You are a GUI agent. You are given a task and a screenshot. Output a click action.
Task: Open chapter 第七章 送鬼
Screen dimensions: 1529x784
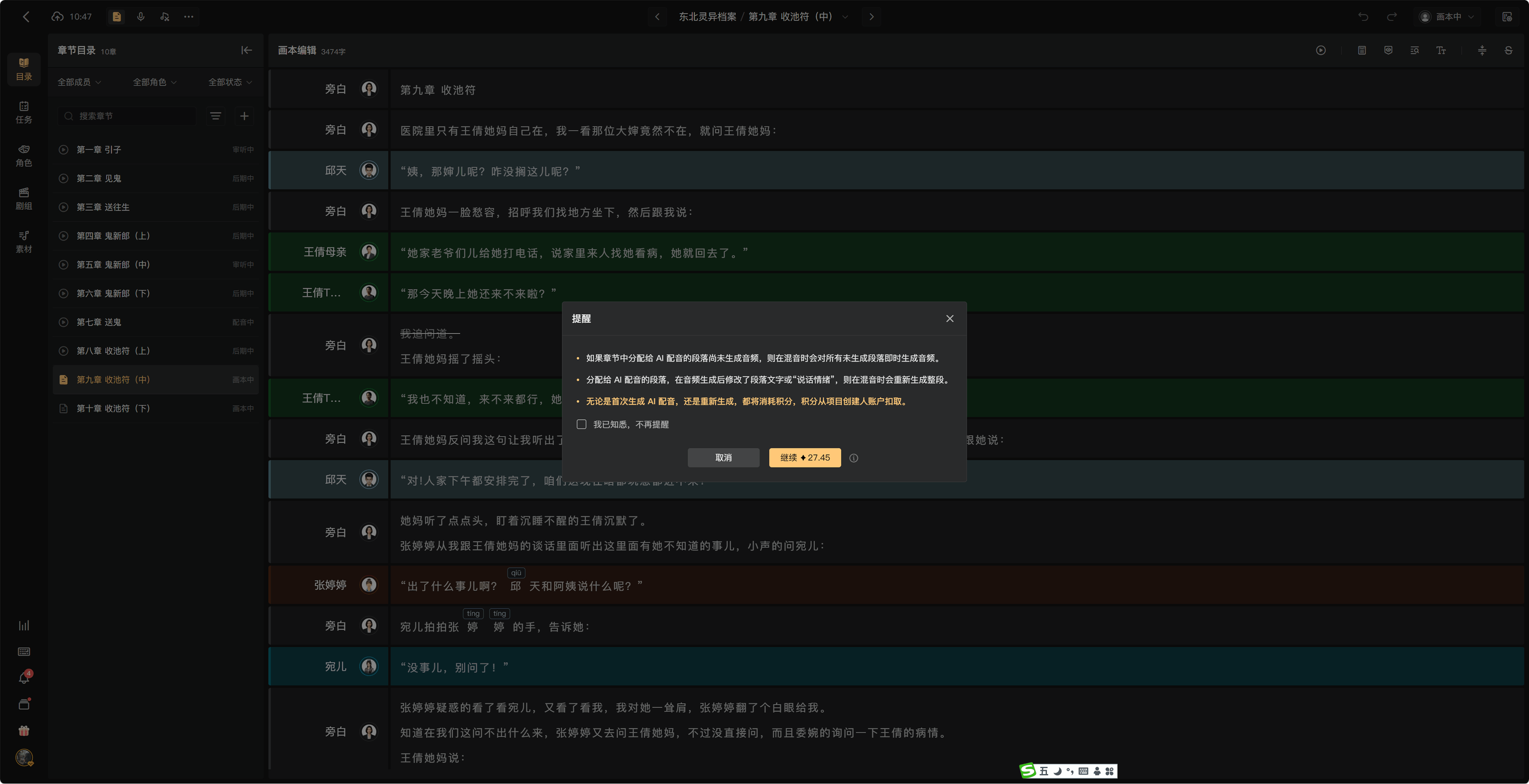click(156, 322)
